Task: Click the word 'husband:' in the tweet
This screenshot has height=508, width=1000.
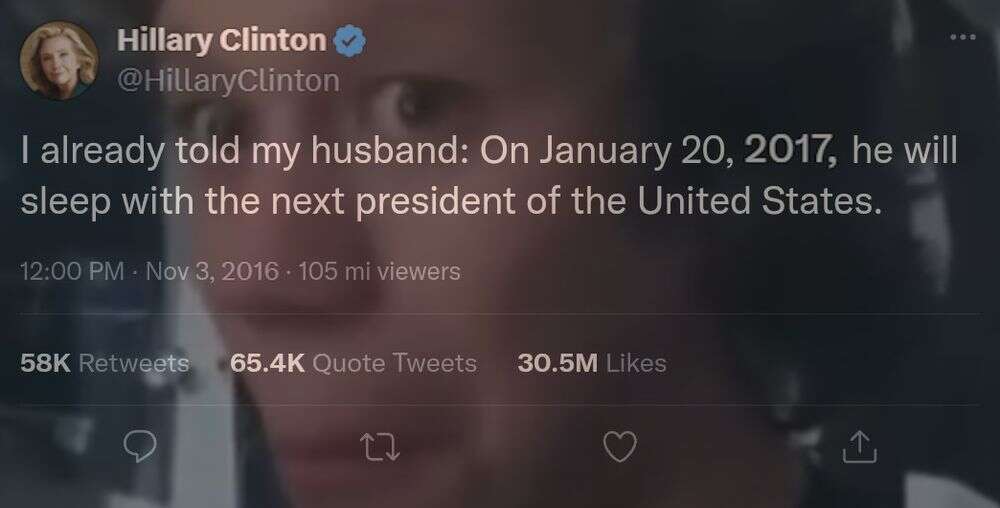Action: (401, 153)
